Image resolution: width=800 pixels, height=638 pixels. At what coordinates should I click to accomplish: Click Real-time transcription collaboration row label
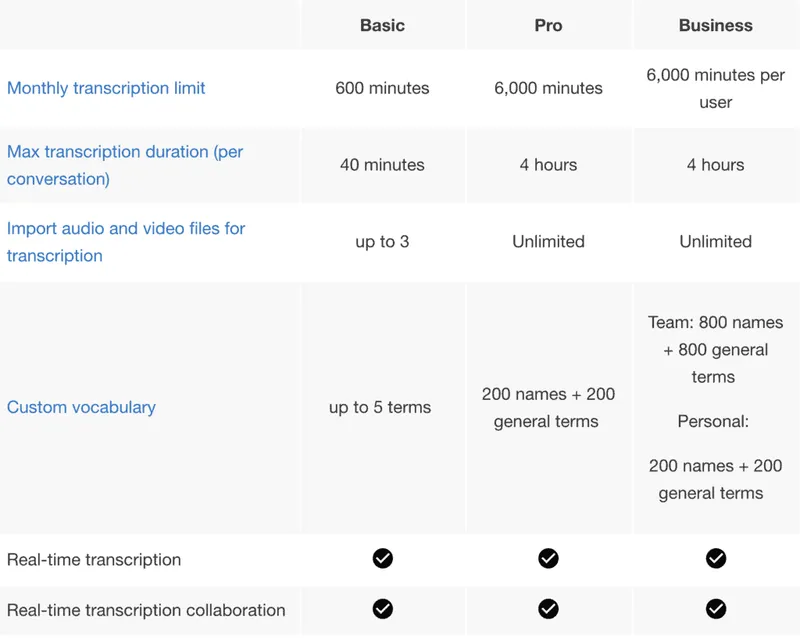pyautogui.click(x=146, y=610)
